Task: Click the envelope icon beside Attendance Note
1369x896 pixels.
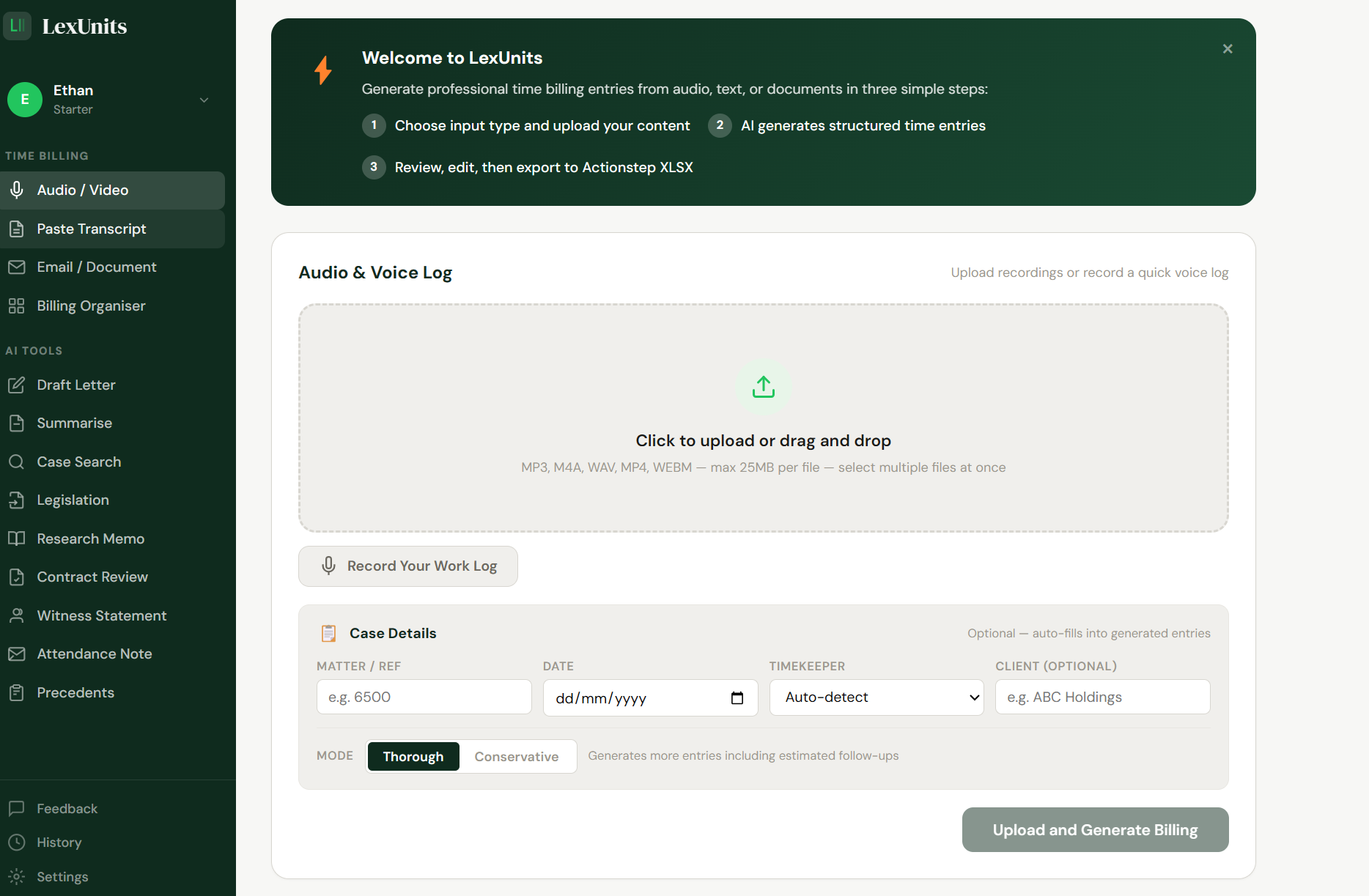Action: tap(17, 654)
